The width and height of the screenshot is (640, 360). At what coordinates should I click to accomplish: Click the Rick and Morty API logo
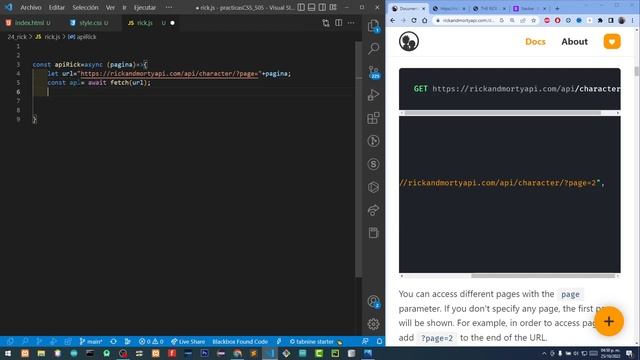tap(409, 41)
